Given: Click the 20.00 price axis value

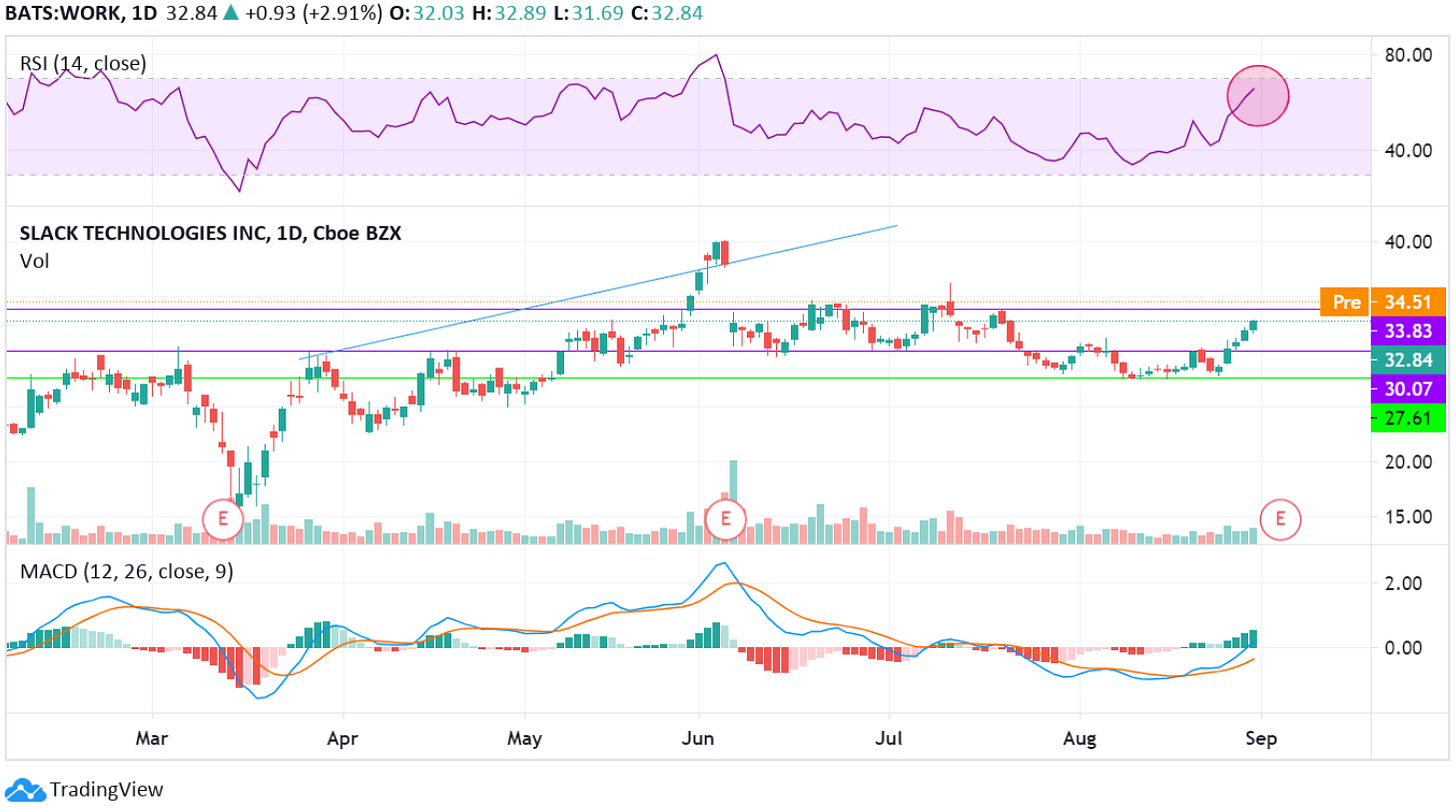Looking at the screenshot, I should pyautogui.click(x=1409, y=461).
